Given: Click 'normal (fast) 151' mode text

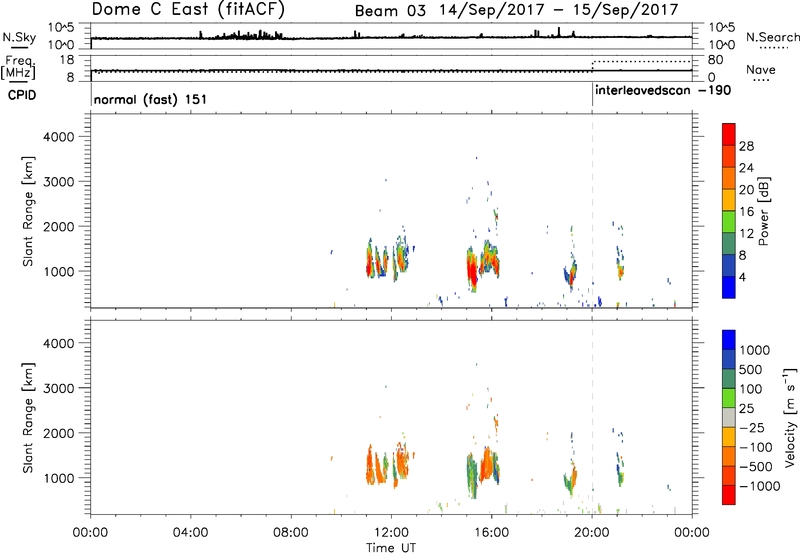Looking at the screenshot, I should (151, 99).
